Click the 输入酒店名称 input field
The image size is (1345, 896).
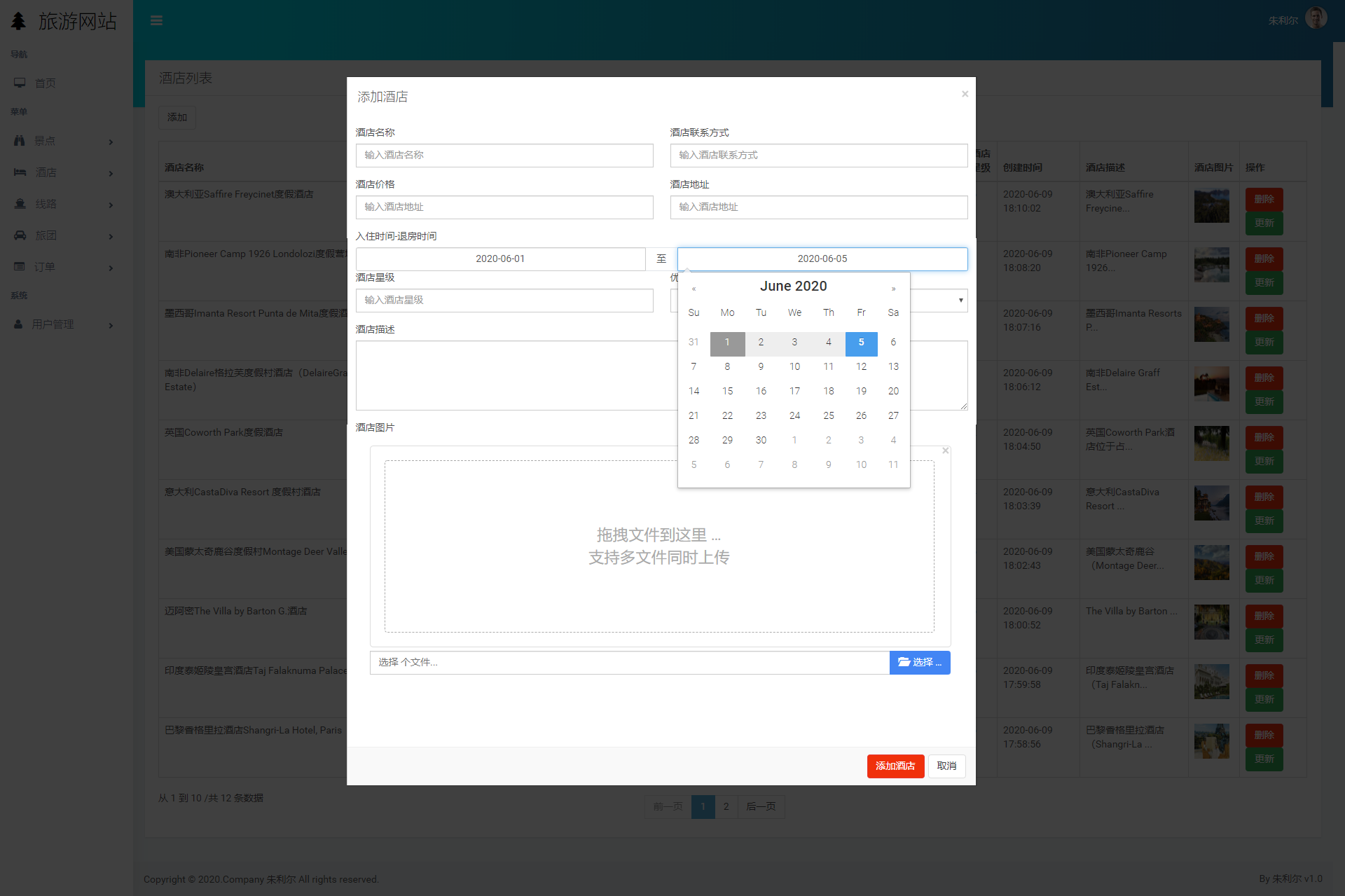tap(504, 155)
